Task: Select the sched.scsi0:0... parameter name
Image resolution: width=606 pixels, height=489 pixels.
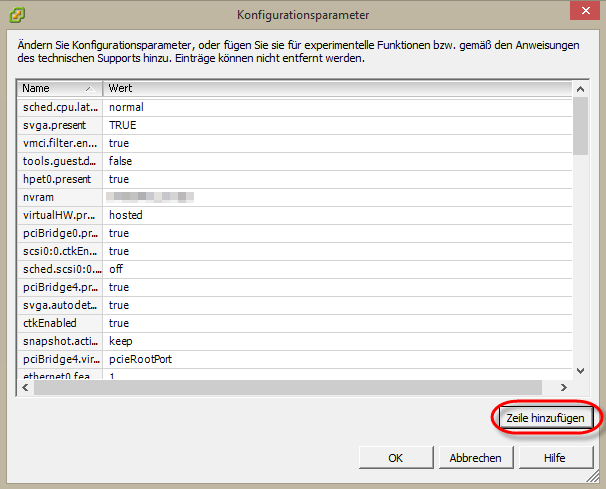Action: point(60,269)
